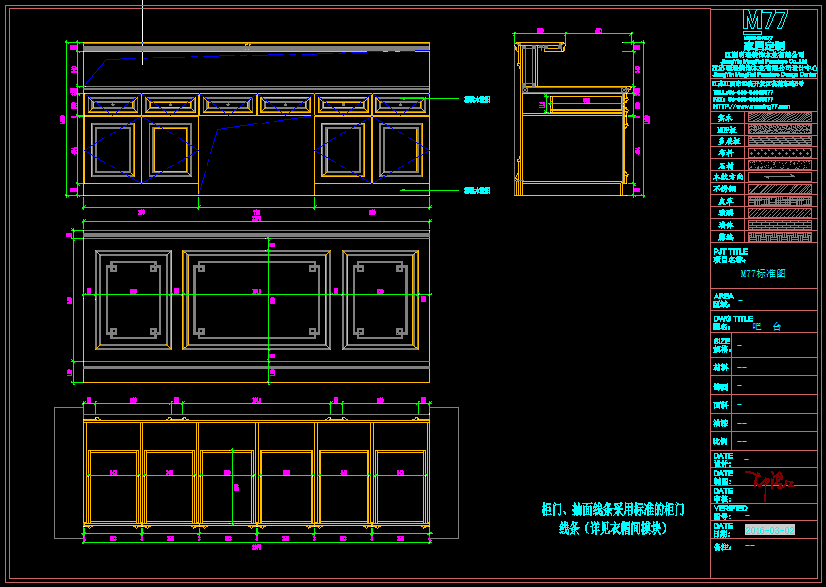Click the M77 logo in title block
This screenshot has width=826, height=587.
click(764, 21)
